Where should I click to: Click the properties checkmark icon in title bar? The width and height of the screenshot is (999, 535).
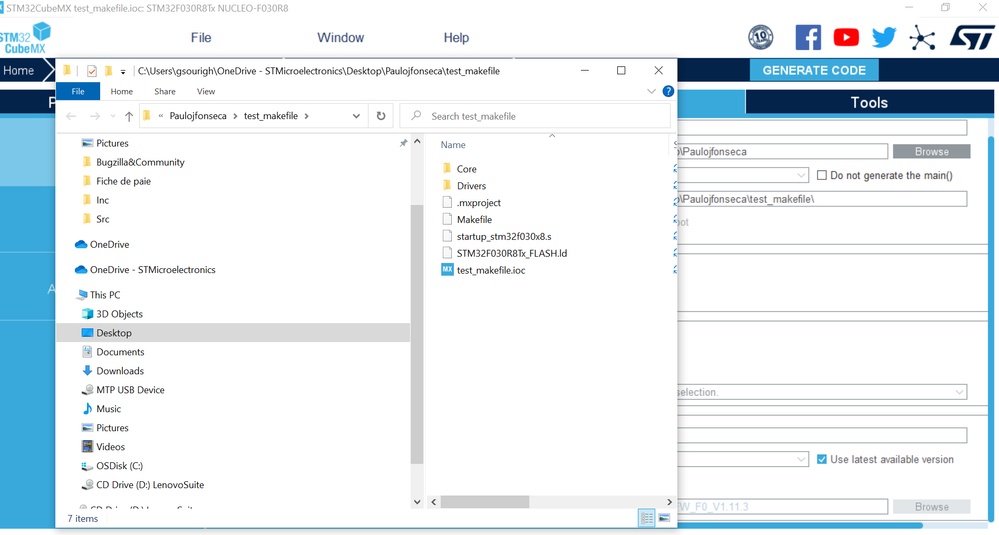92,71
